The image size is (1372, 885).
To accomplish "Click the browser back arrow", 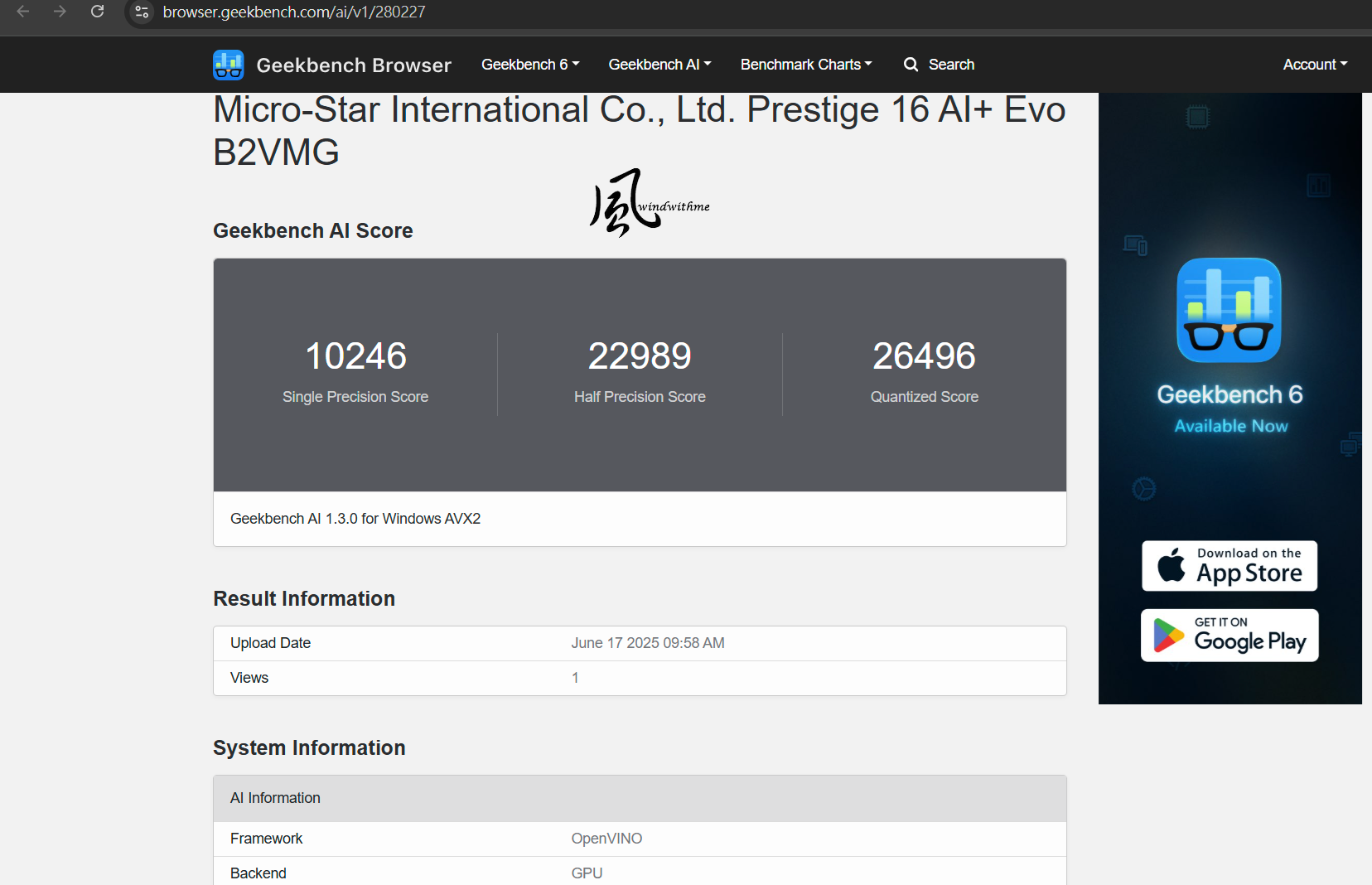I will [x=23, y=12].
